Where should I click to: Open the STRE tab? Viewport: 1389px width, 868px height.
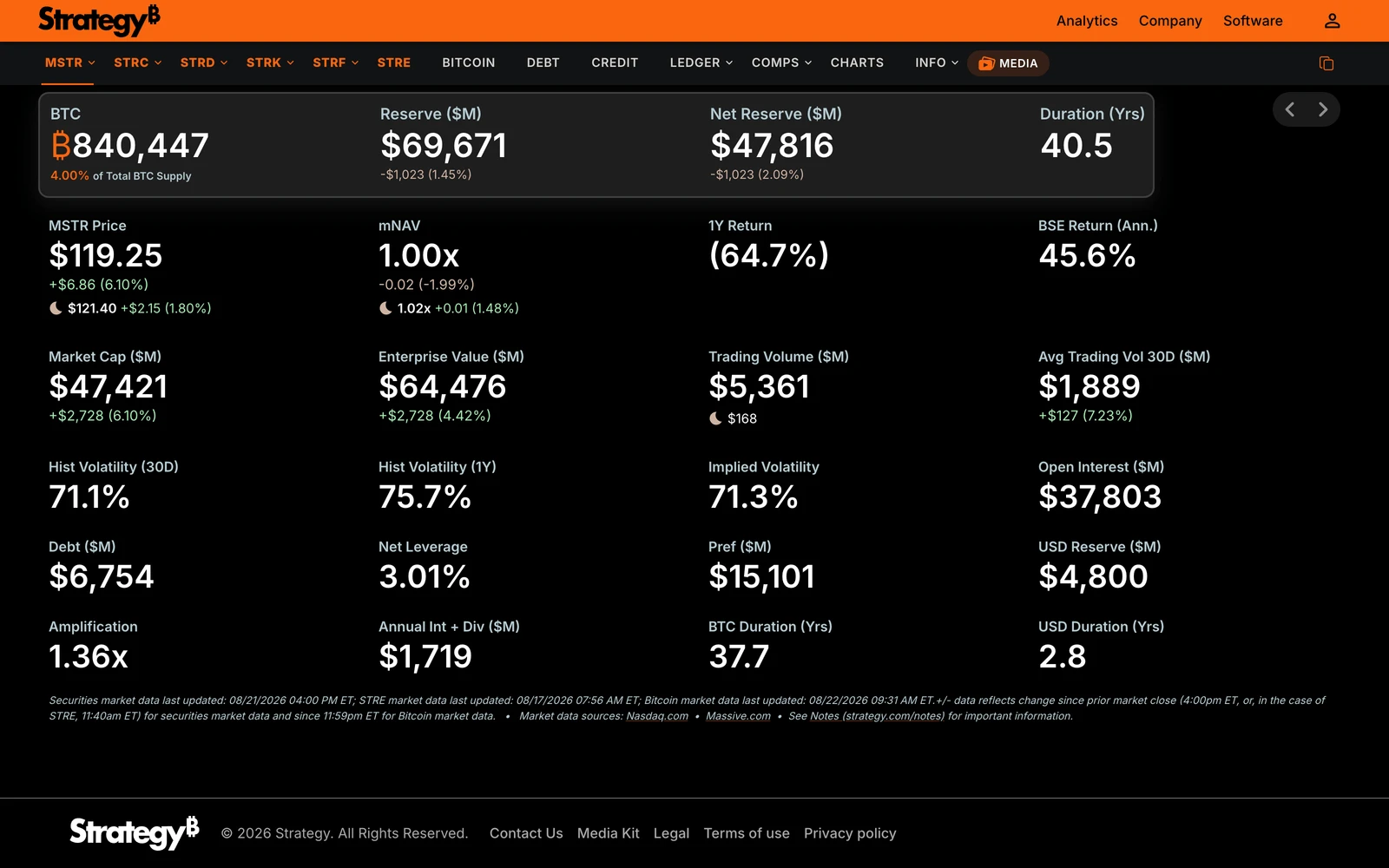point(394,63)
